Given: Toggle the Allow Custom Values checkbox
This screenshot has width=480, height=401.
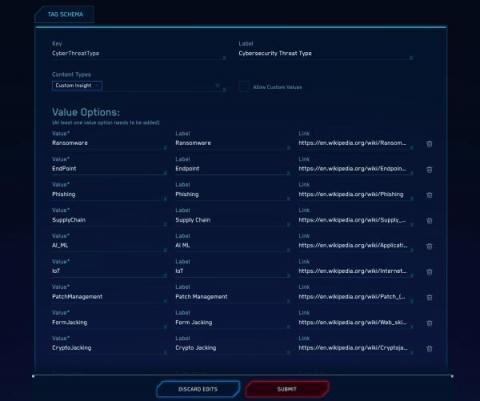Looking at the screenshot, I should pos(244,86).
